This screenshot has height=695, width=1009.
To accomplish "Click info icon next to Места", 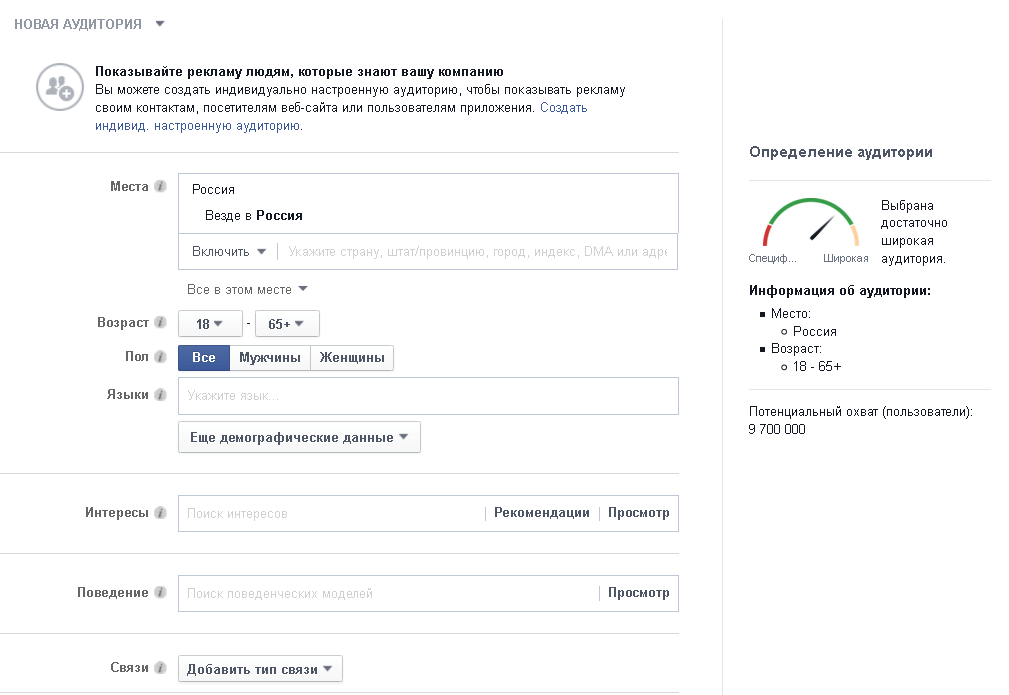I will [x=160, y=187].
